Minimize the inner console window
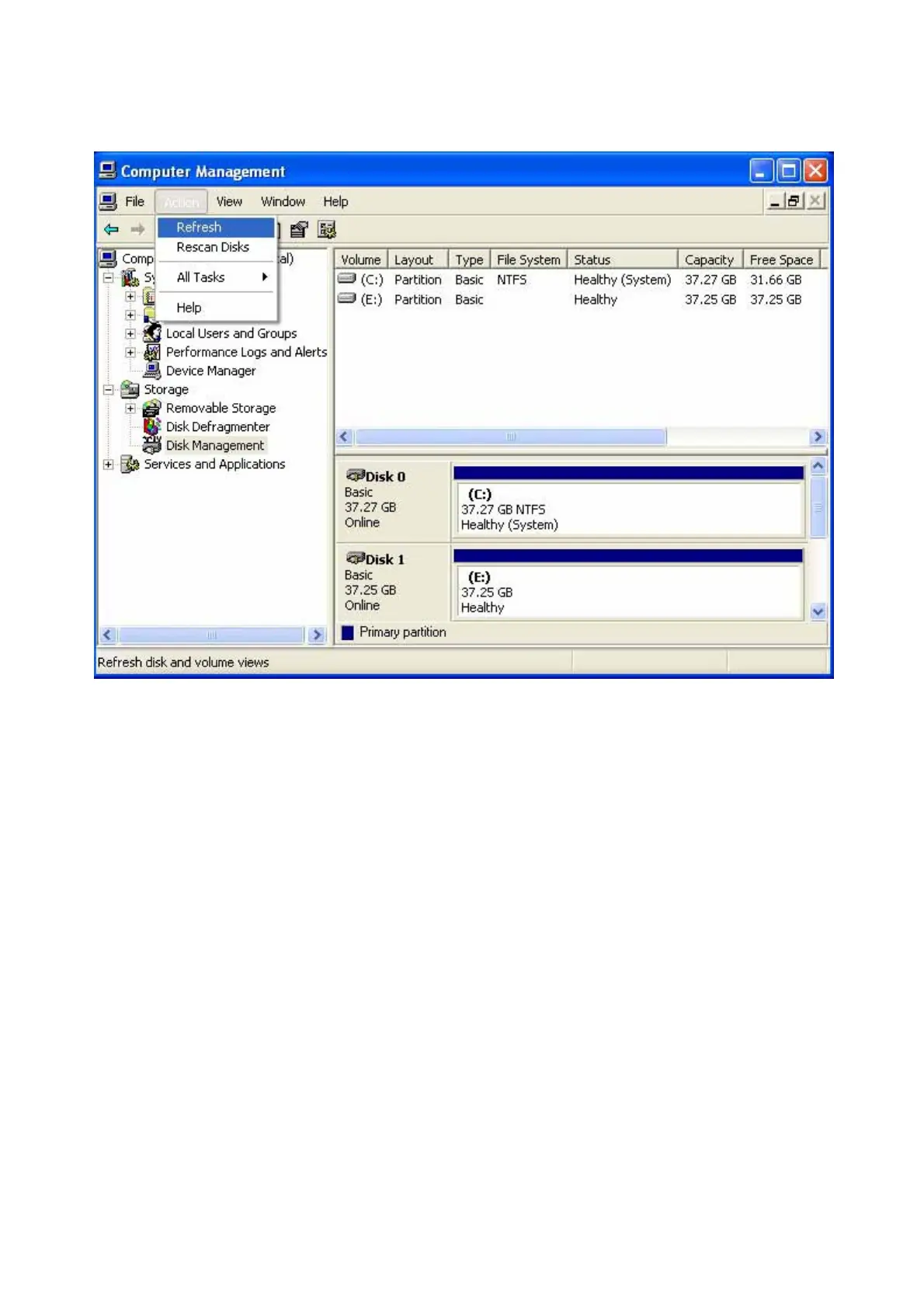The width and height of the screenshot is (924, 1308). (x=775, y=201)
